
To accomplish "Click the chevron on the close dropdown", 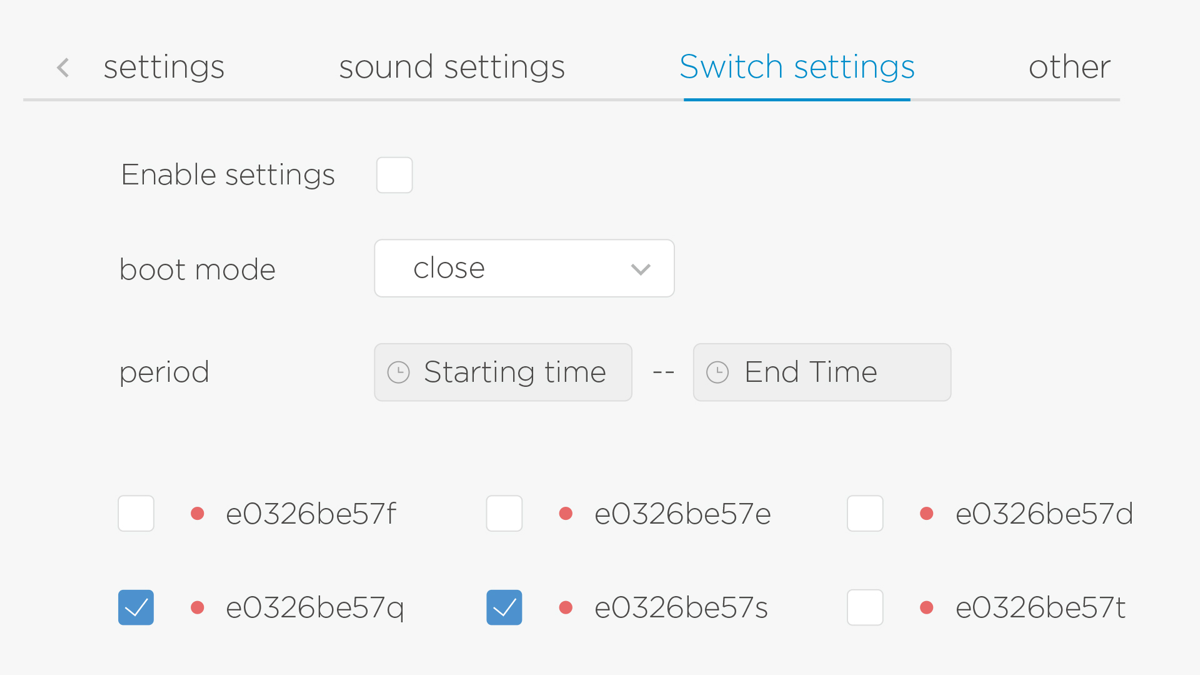I will (641, 268).
